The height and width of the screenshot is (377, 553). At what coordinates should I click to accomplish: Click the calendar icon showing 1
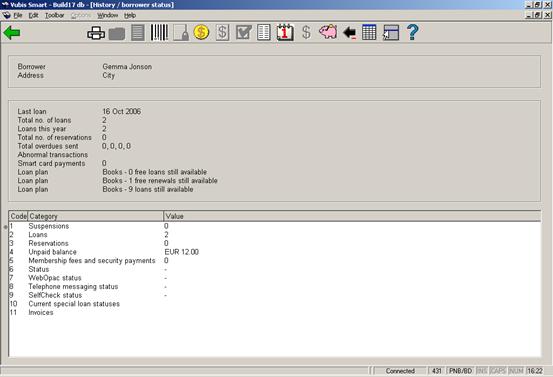tap(285, 32)
